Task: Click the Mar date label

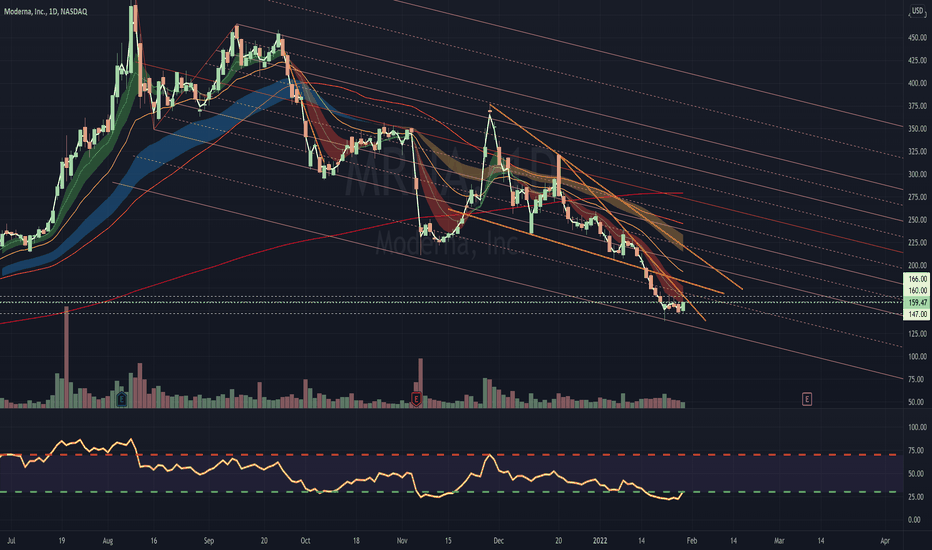Action: (x=779, y=541)
